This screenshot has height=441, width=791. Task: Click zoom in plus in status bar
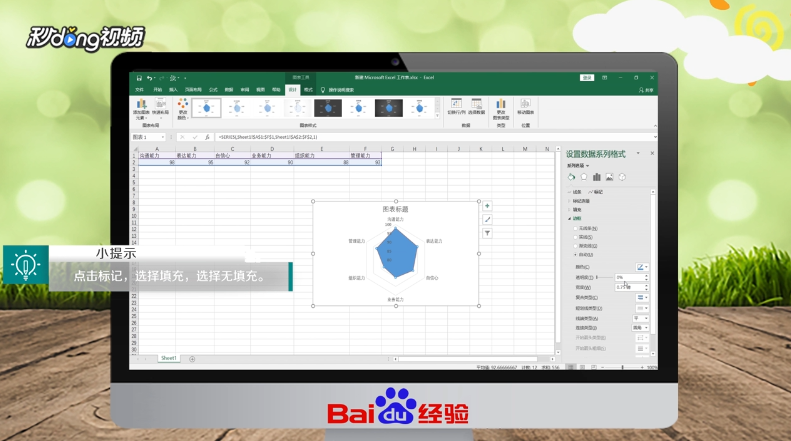(642, 367)
